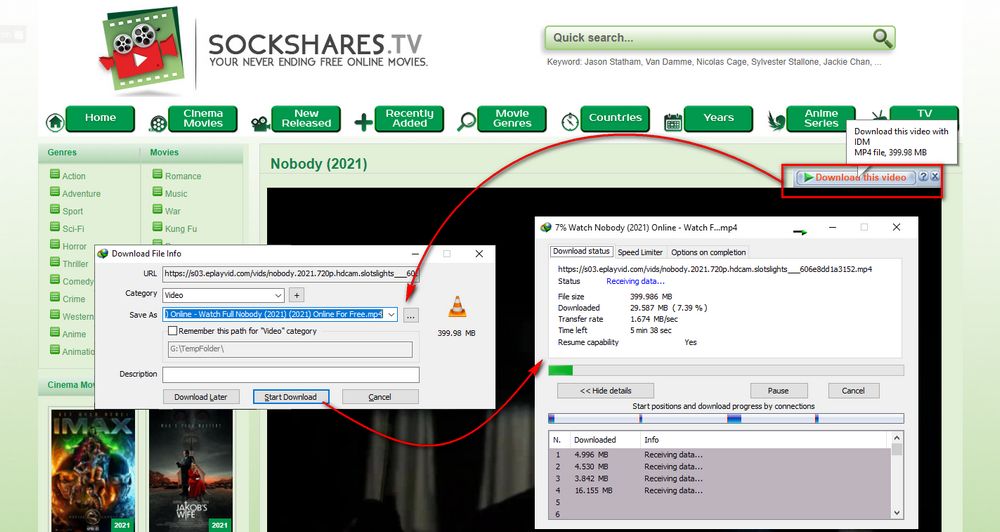Click the list icon beside Action genre
This screenshot has height=532, width=1000.
[55, 174]
